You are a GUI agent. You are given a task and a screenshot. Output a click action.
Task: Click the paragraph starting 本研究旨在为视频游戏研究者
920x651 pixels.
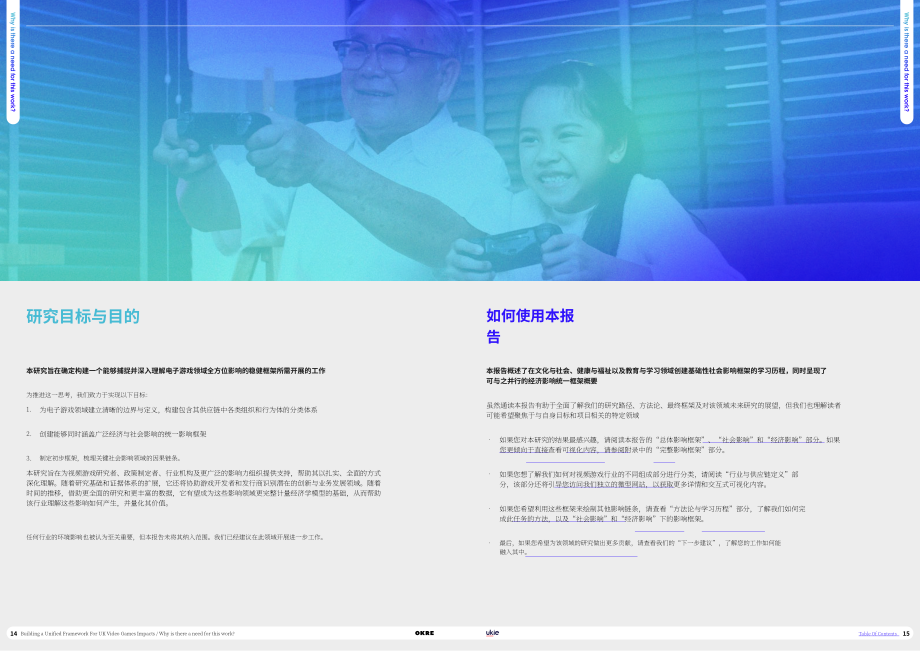click(204, 488)
